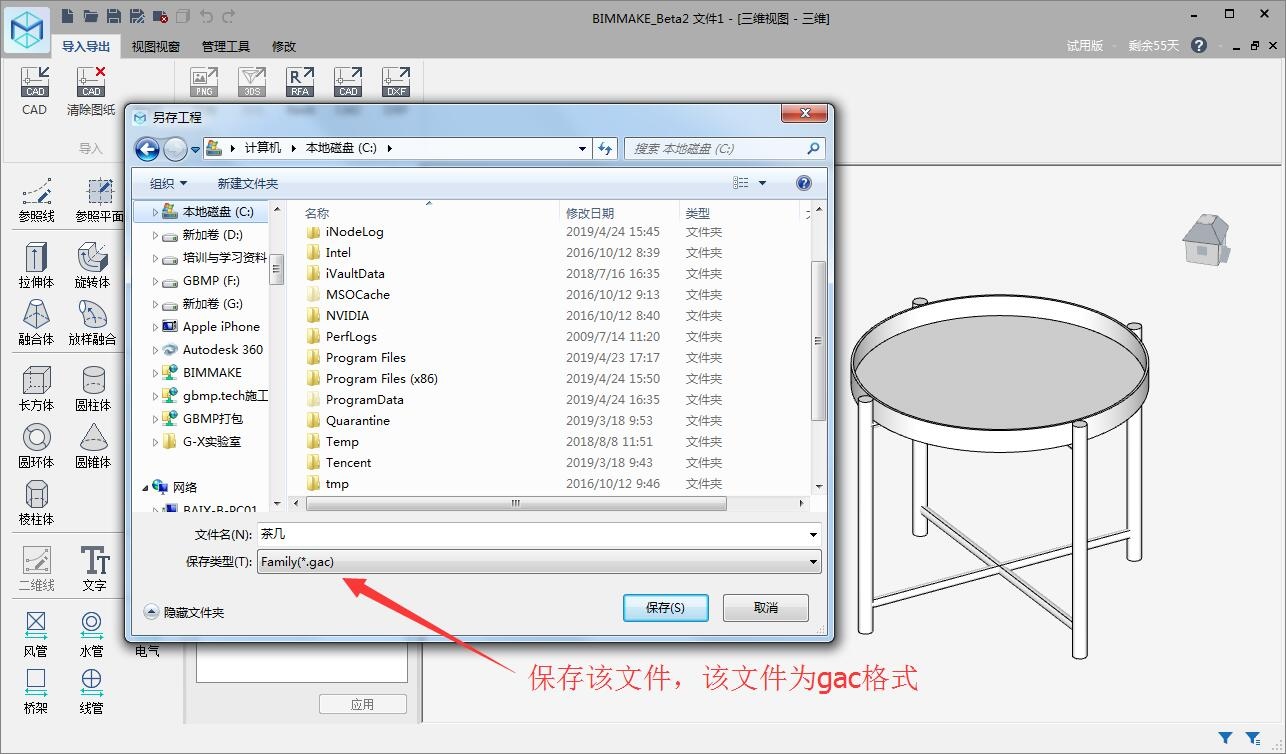Click the open folder icon in title bar
Screen dimensions: 1286x754
[x=90, y=16]
